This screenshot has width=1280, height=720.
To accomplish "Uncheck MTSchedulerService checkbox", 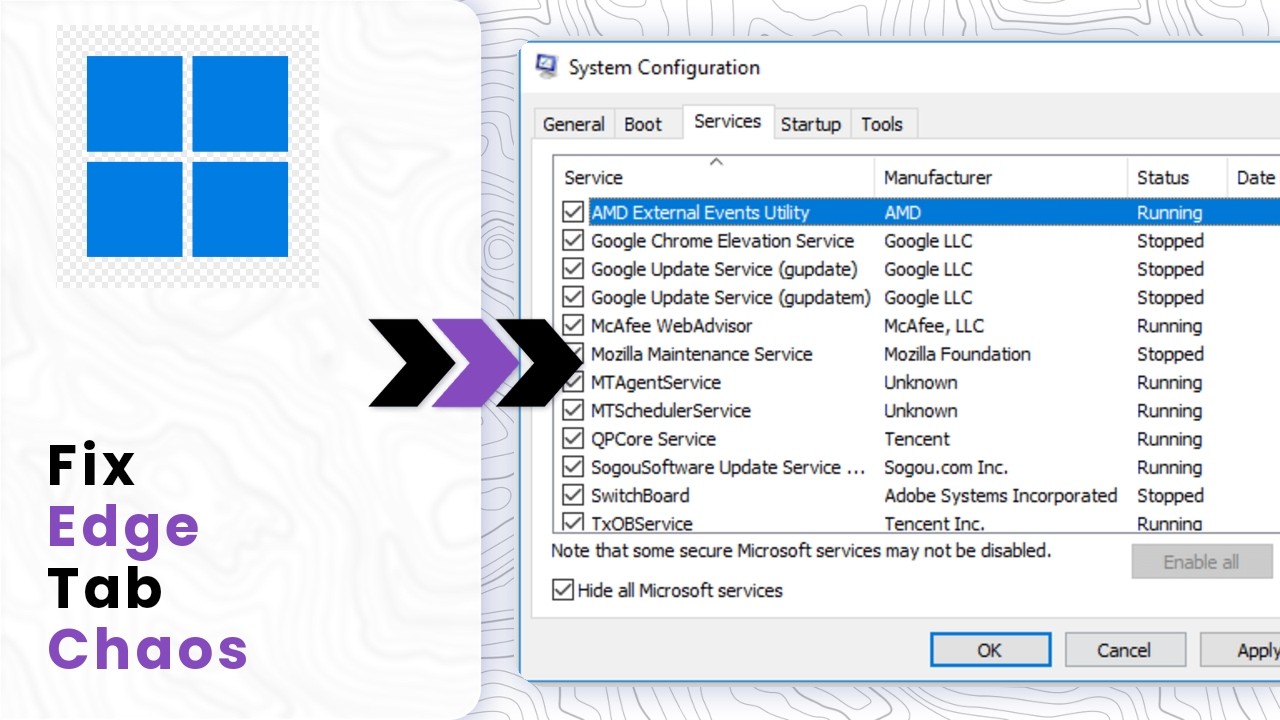I will 573,410.
